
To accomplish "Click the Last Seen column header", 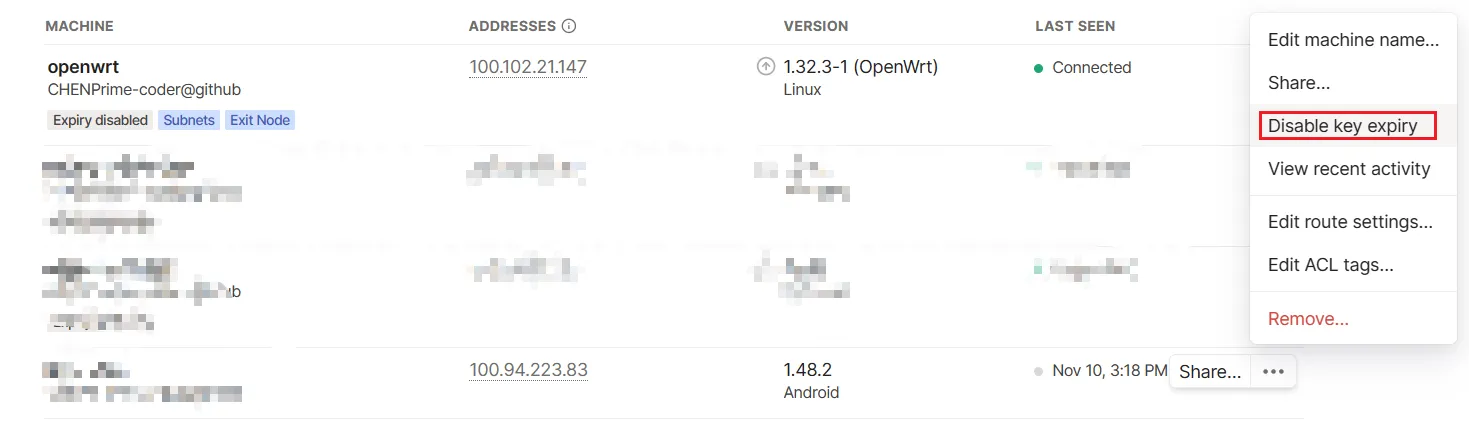I will pos(1075,26).
